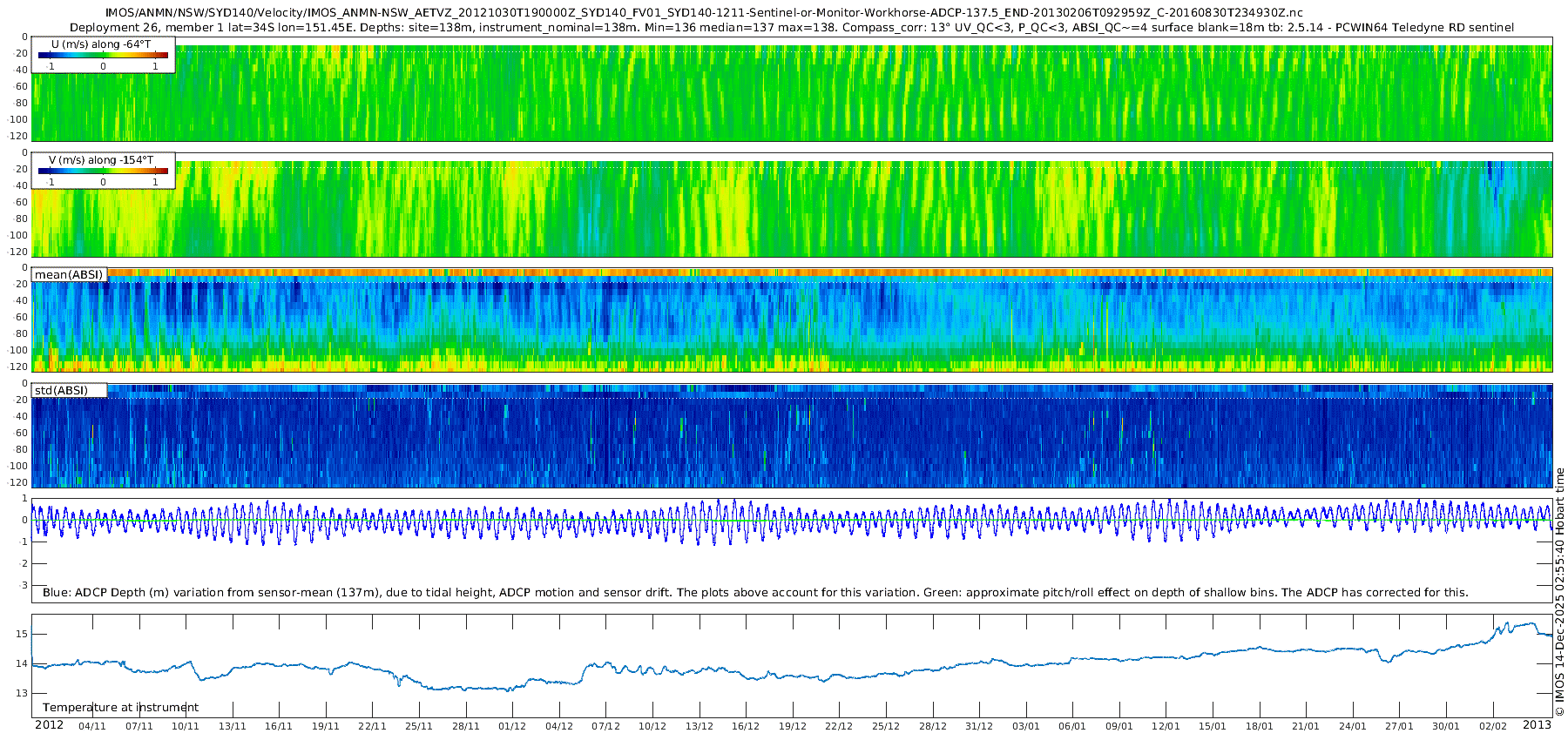
Task: Click the IMOS copyright timestamp text
Action: 1559,592
